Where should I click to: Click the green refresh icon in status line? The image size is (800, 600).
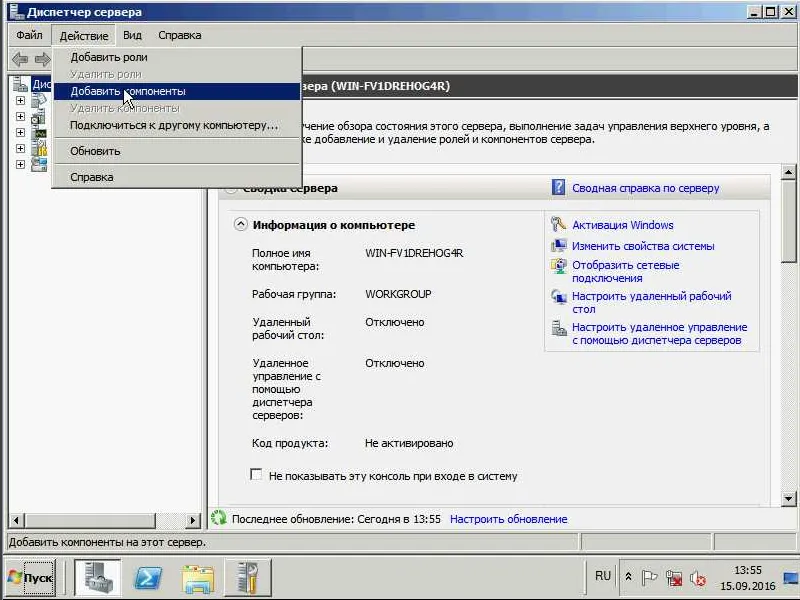coord(218,518)
